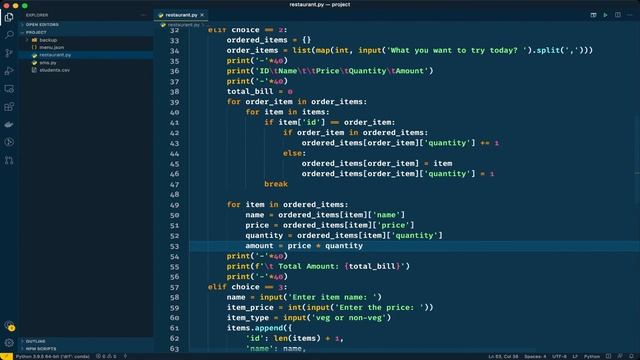This screenshot has height=360, width=640.
Task: Open the Docker view icon
Action: pos(9,124)
